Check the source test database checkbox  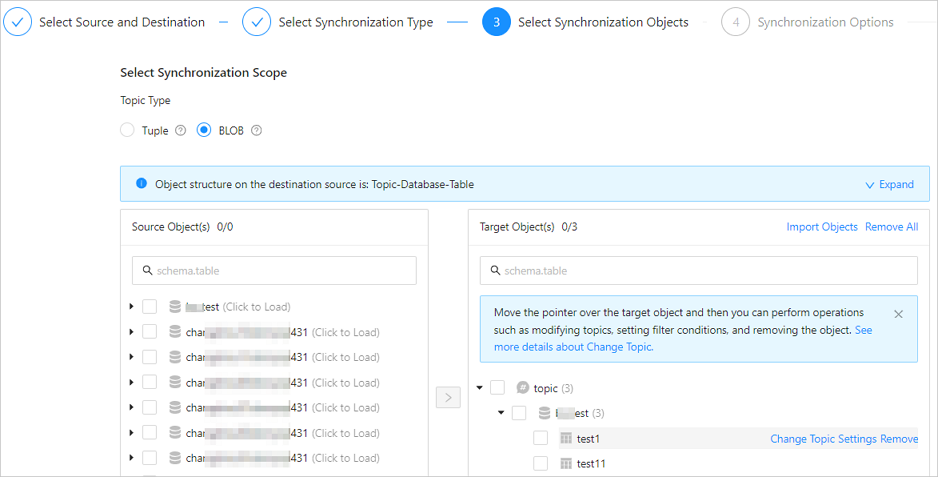coord(150,307)
